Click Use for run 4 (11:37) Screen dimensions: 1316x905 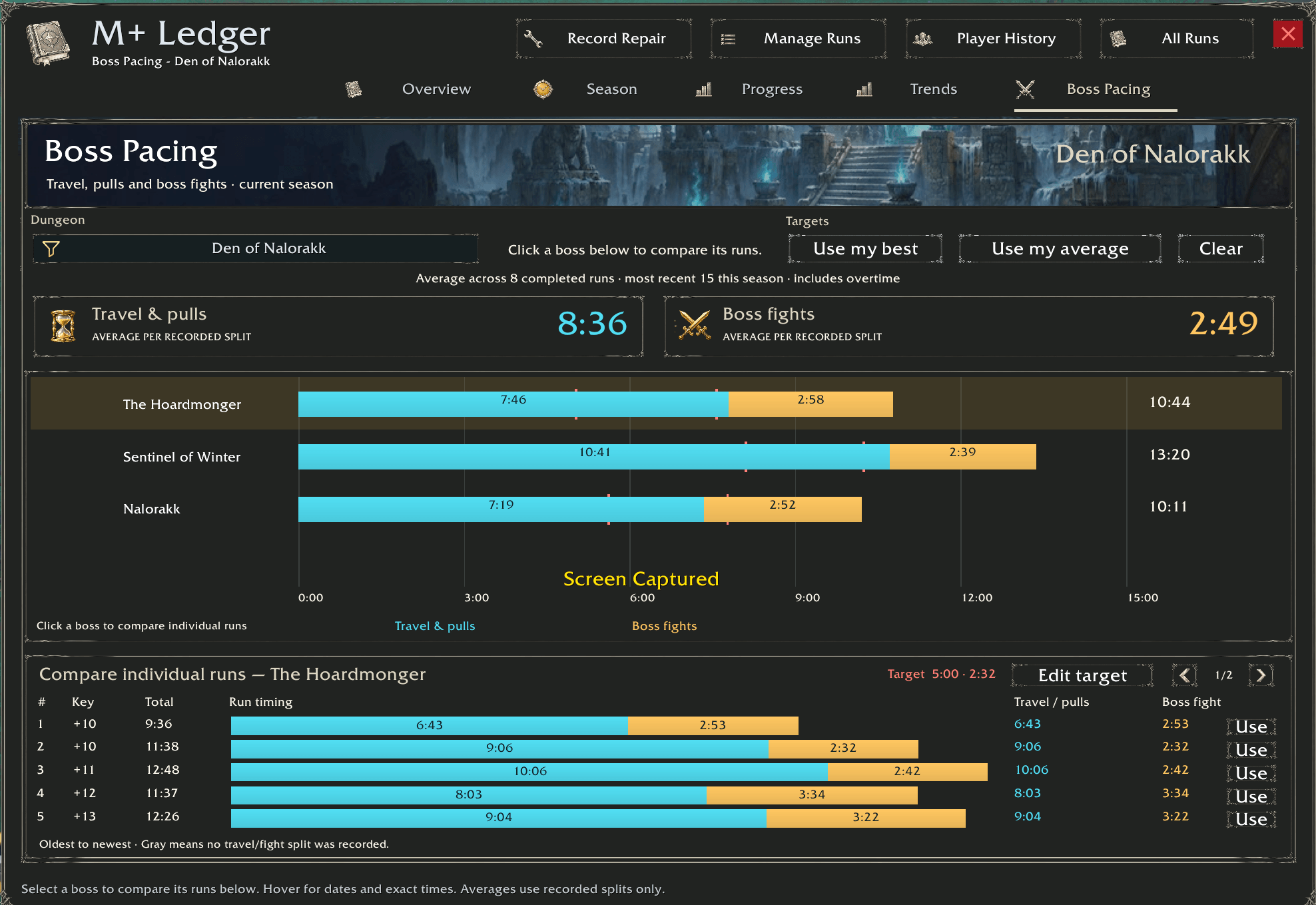[1251, 796]
